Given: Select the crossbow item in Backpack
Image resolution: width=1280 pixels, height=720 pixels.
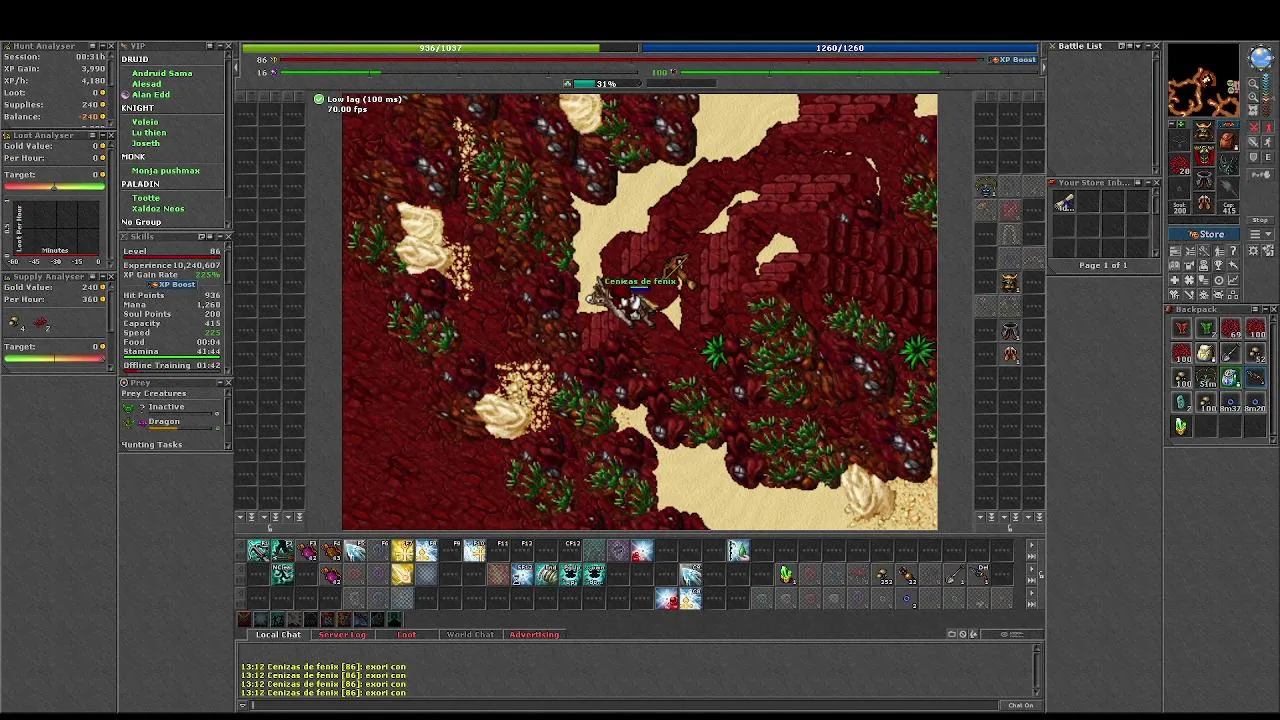Looking at the screenshot, I should click(1255, 377).
